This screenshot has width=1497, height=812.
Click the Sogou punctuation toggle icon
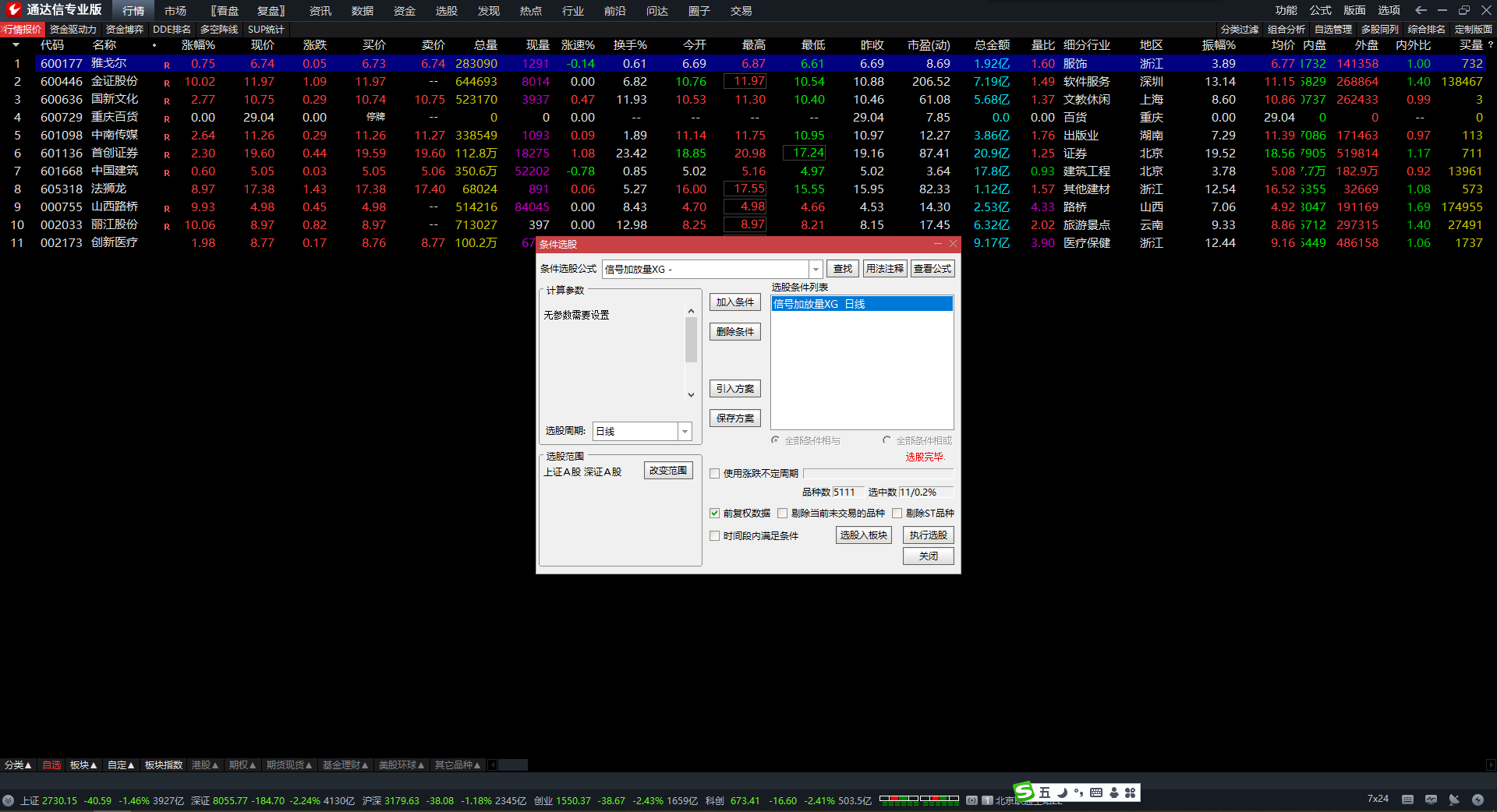point(1079,793)
